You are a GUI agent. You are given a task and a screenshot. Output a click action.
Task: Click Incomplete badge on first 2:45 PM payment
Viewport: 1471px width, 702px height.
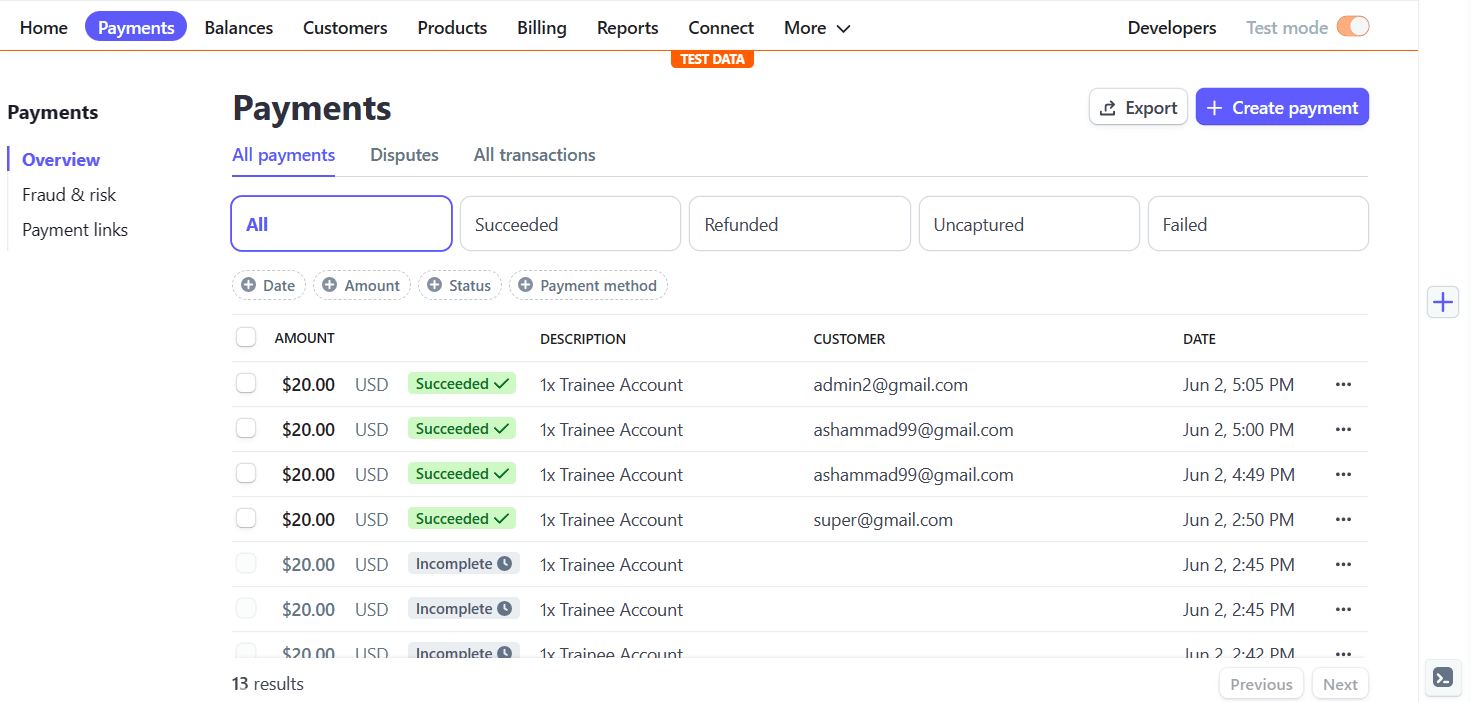tap(464, 564)
